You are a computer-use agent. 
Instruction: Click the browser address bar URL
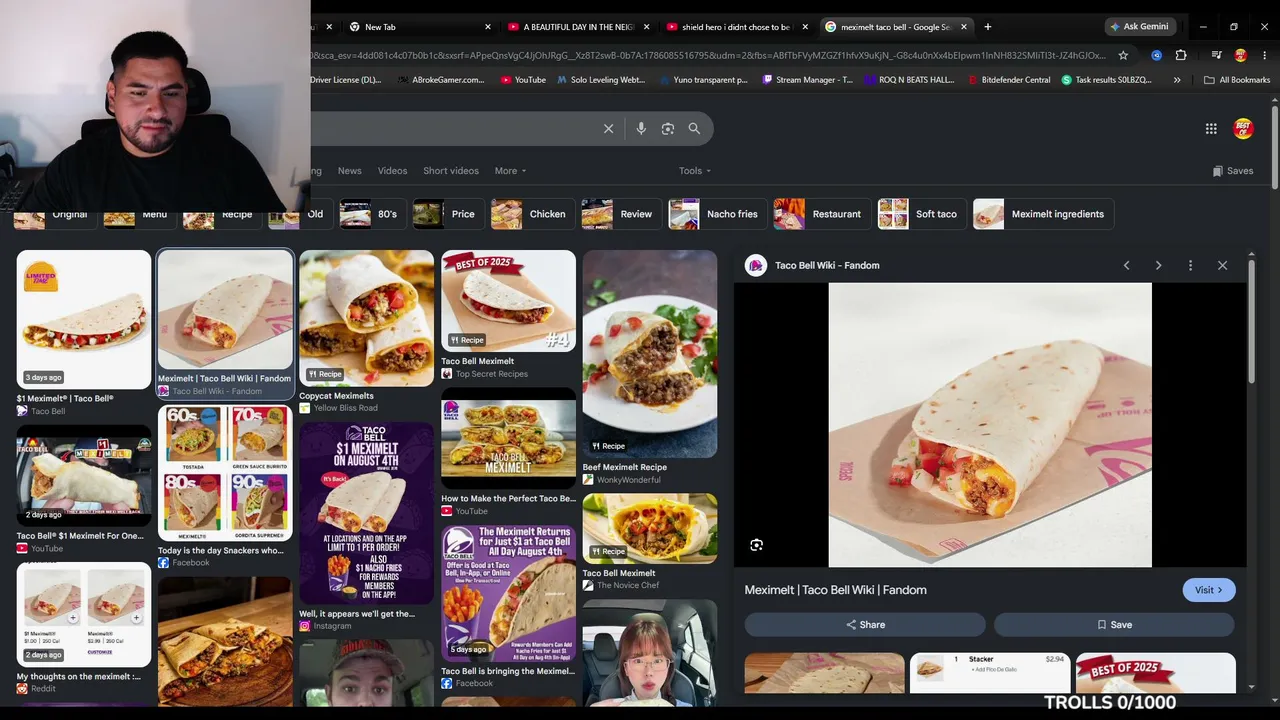(x=710, y=55)
